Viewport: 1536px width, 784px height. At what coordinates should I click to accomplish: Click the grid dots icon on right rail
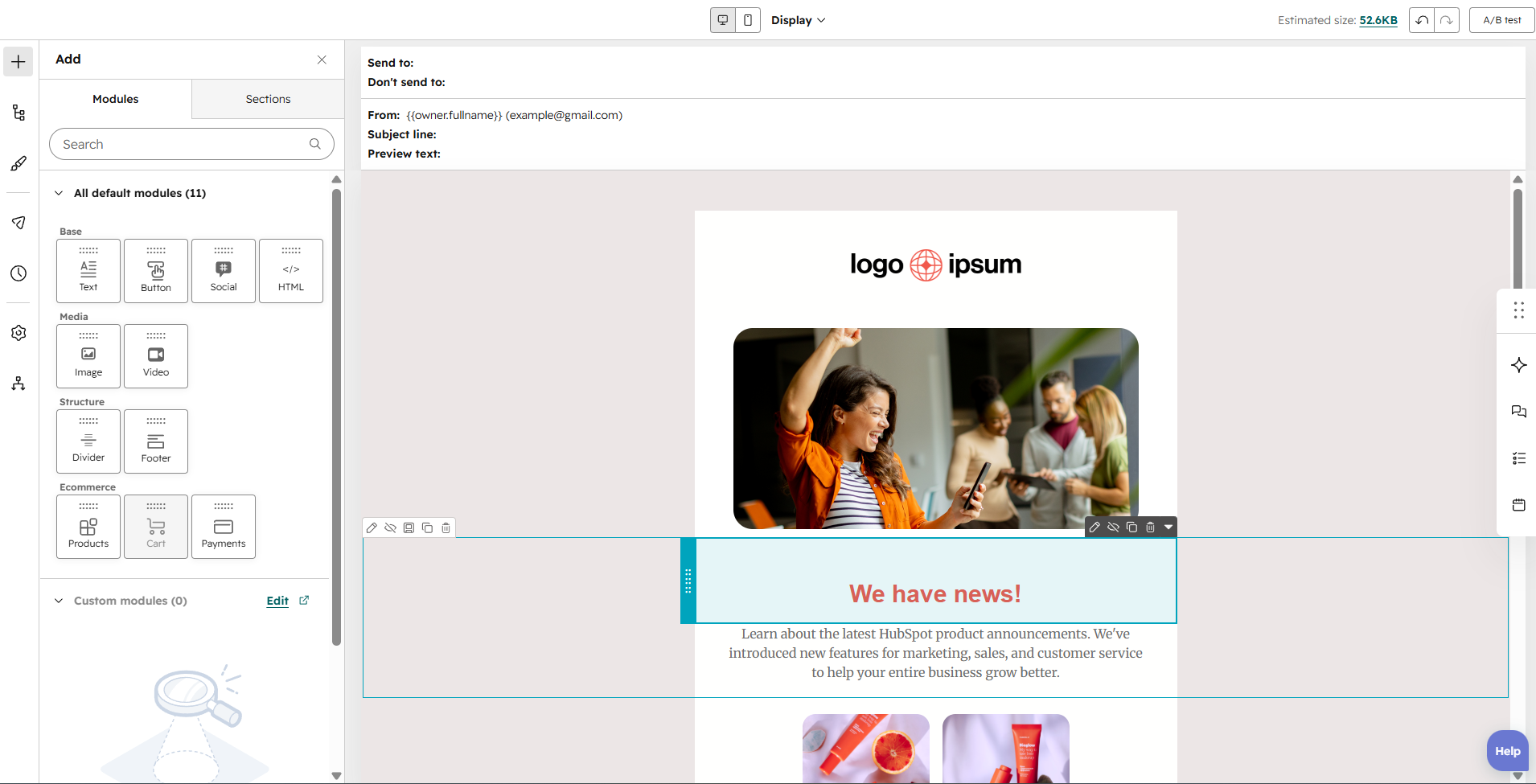[1518, 310]
